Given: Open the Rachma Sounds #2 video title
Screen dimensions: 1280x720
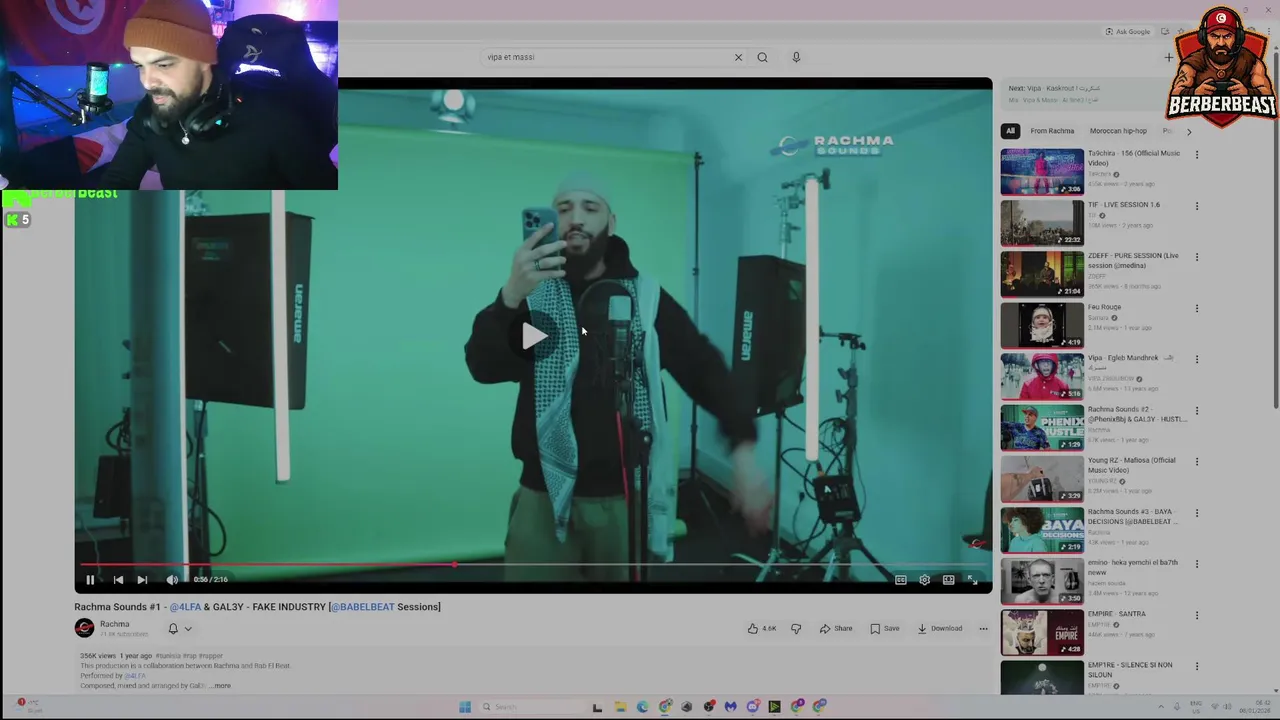Looking at the screenshot, I should [x=1137, y=414].
